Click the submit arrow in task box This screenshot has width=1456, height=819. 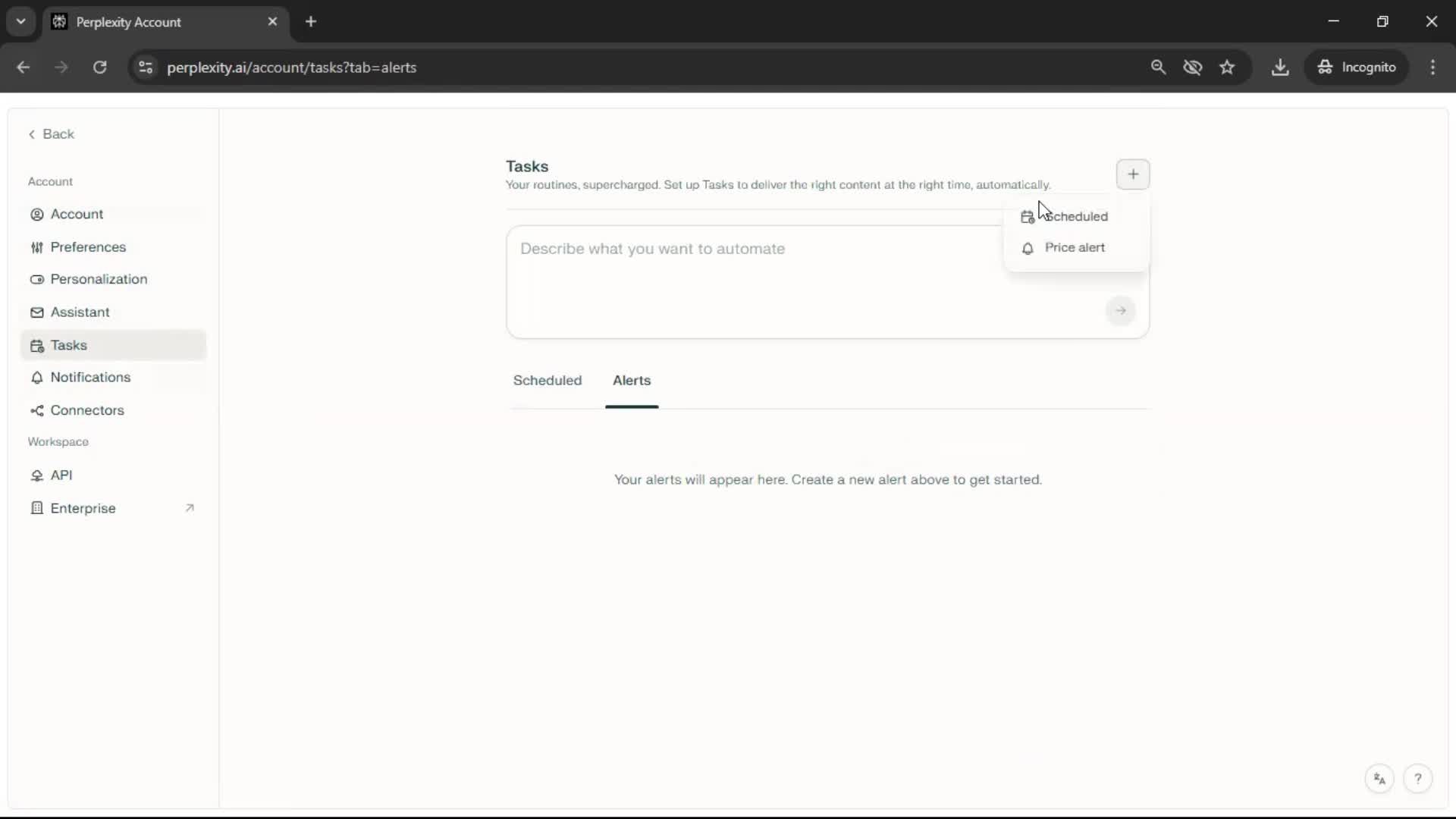tap(1120, 310)
